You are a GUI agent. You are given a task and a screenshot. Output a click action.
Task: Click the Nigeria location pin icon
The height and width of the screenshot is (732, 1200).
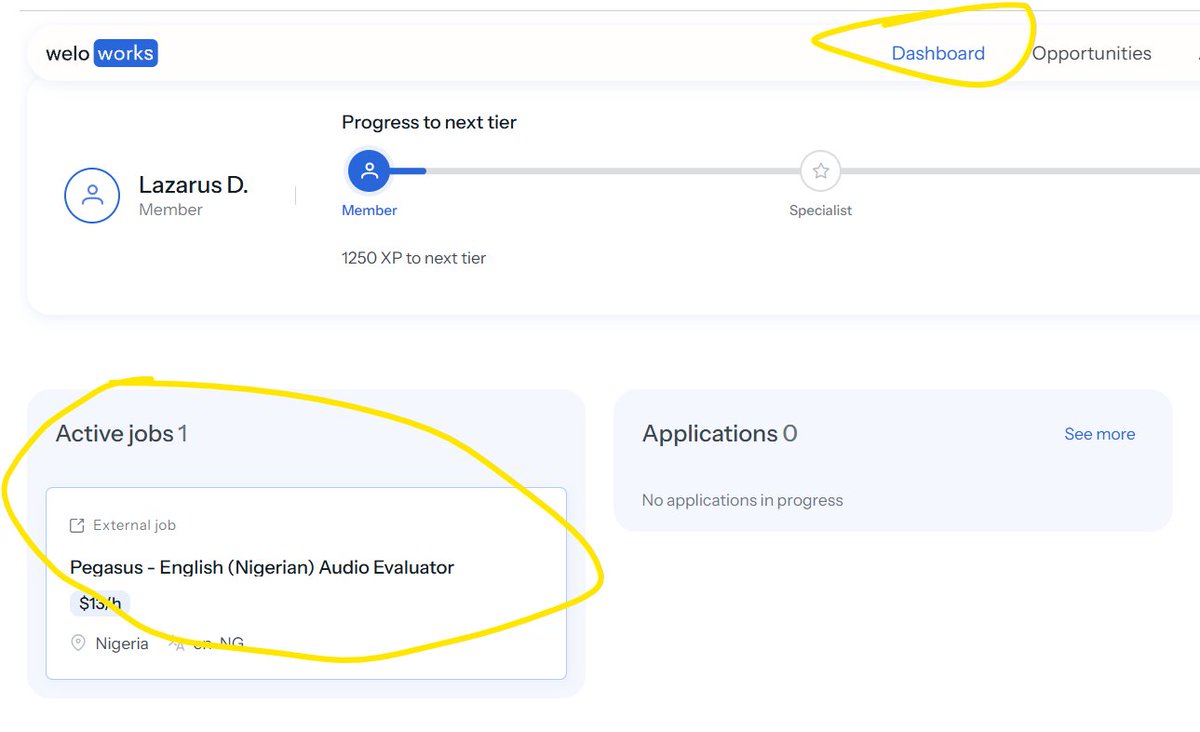click(x=78, y=643)
